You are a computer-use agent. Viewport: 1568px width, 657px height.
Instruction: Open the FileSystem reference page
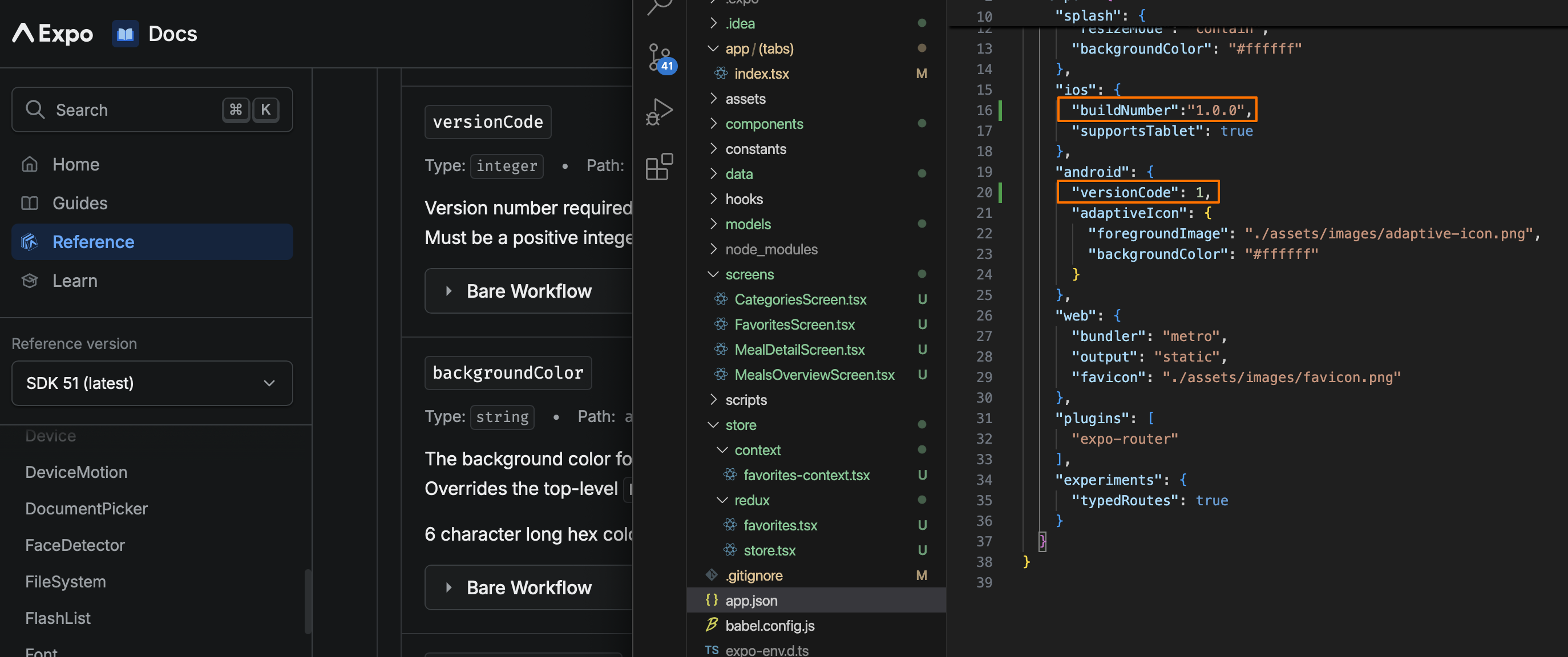(x=65, y=582)
